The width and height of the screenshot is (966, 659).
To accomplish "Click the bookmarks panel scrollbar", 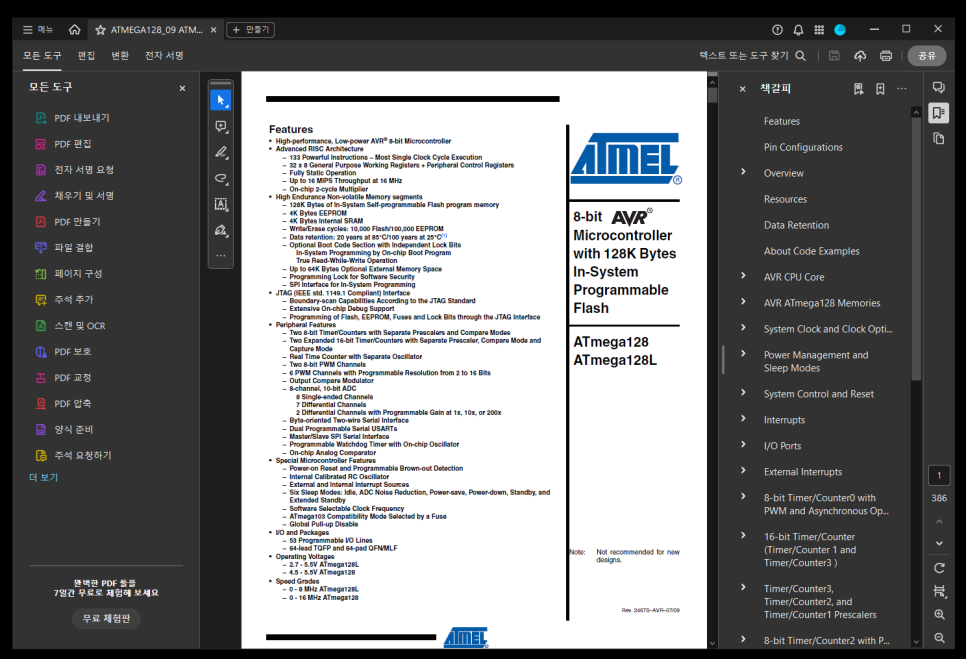I will (916, 249).
